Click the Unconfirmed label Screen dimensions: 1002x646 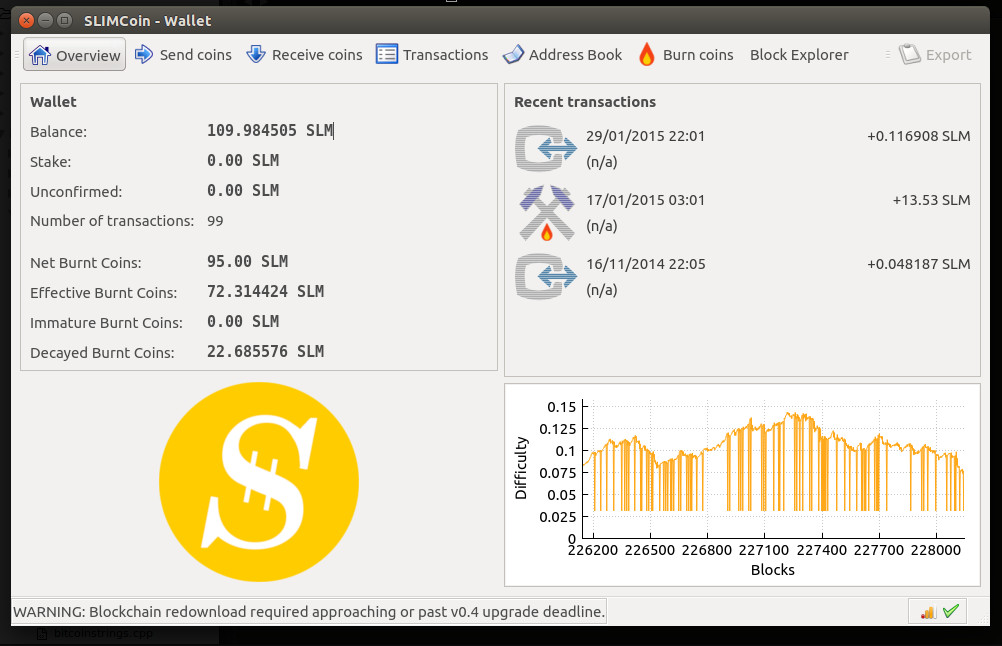click(x=76, y=192)
